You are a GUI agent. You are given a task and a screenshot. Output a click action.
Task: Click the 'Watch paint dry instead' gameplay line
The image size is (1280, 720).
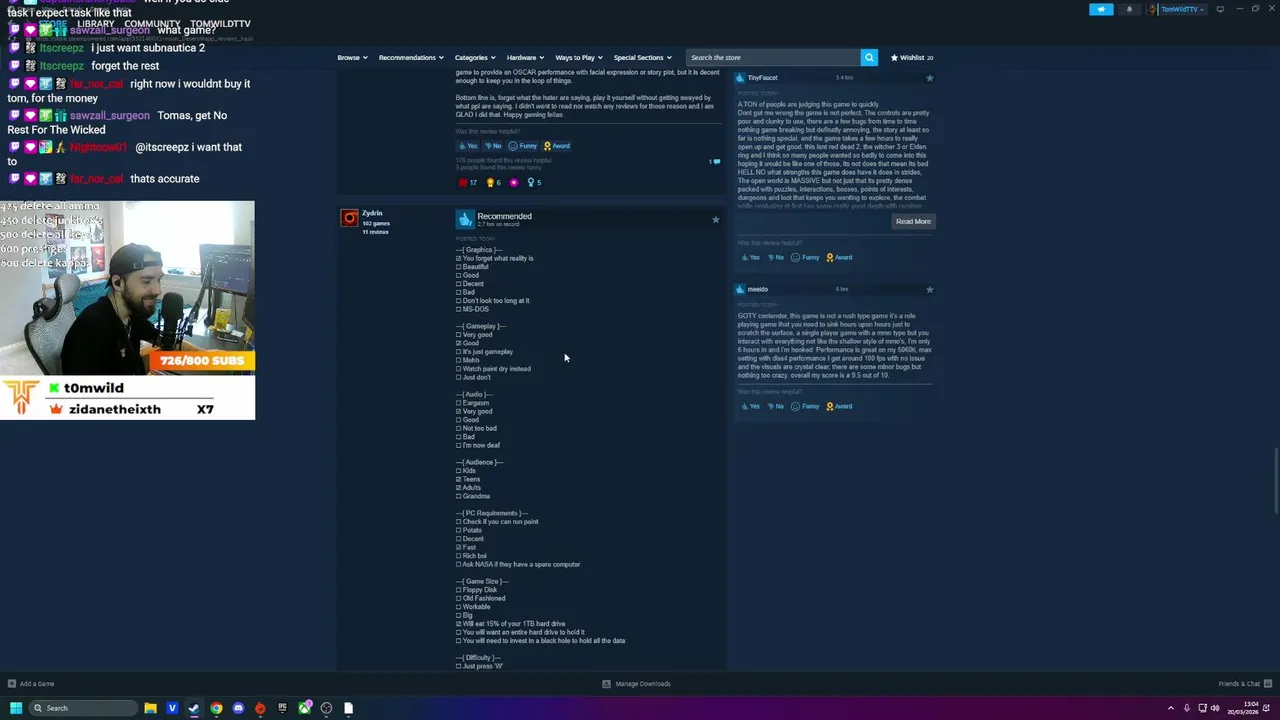pos(493,369)
